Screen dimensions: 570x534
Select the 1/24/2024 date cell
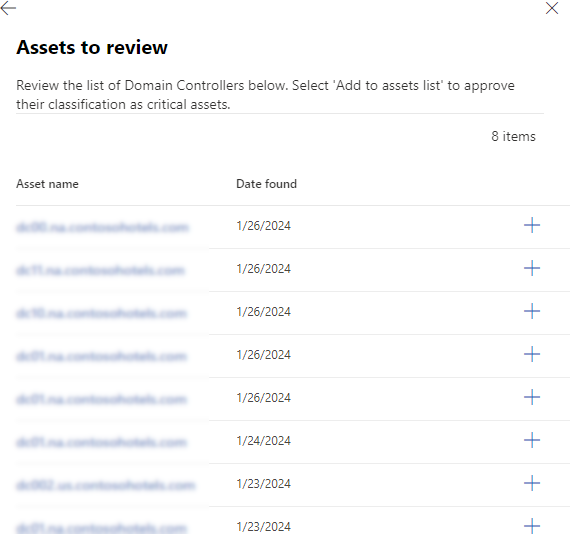(264, 441)
